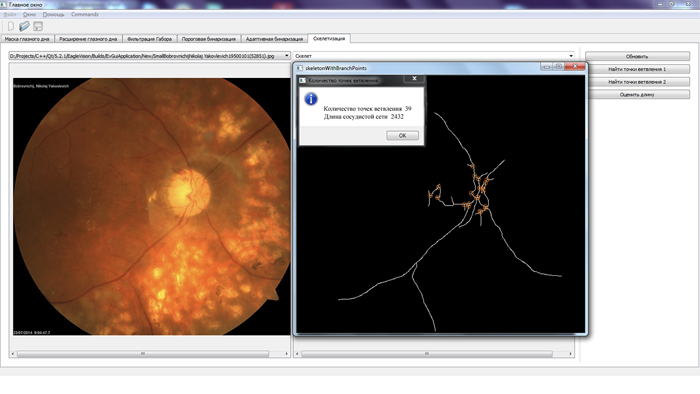Click the skeletonWithBranchPoints window title icon
This screenshot has height=394, width=700.
300,68
